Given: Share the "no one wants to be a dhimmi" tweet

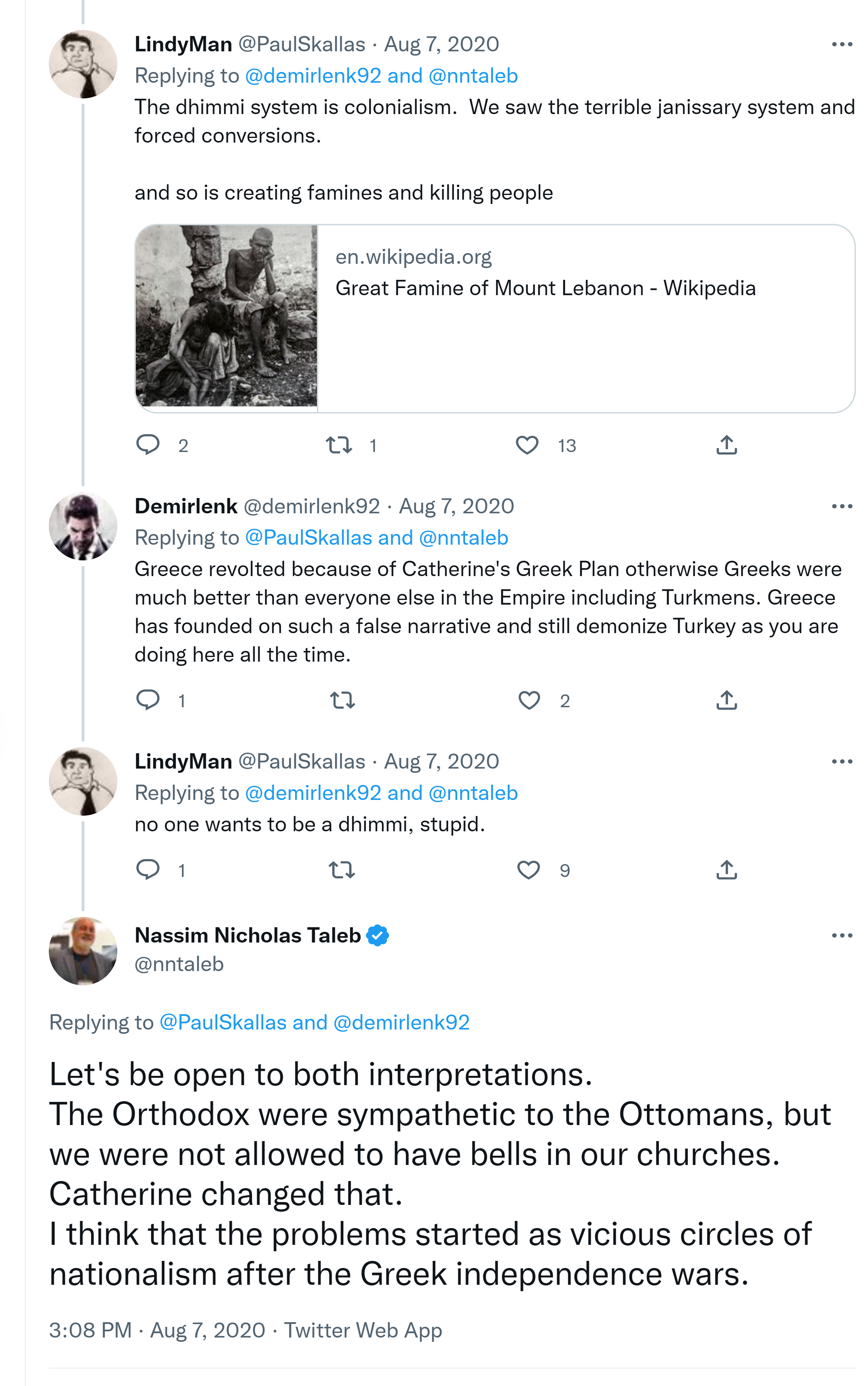Looking at the screenshot, I should 726,869.
